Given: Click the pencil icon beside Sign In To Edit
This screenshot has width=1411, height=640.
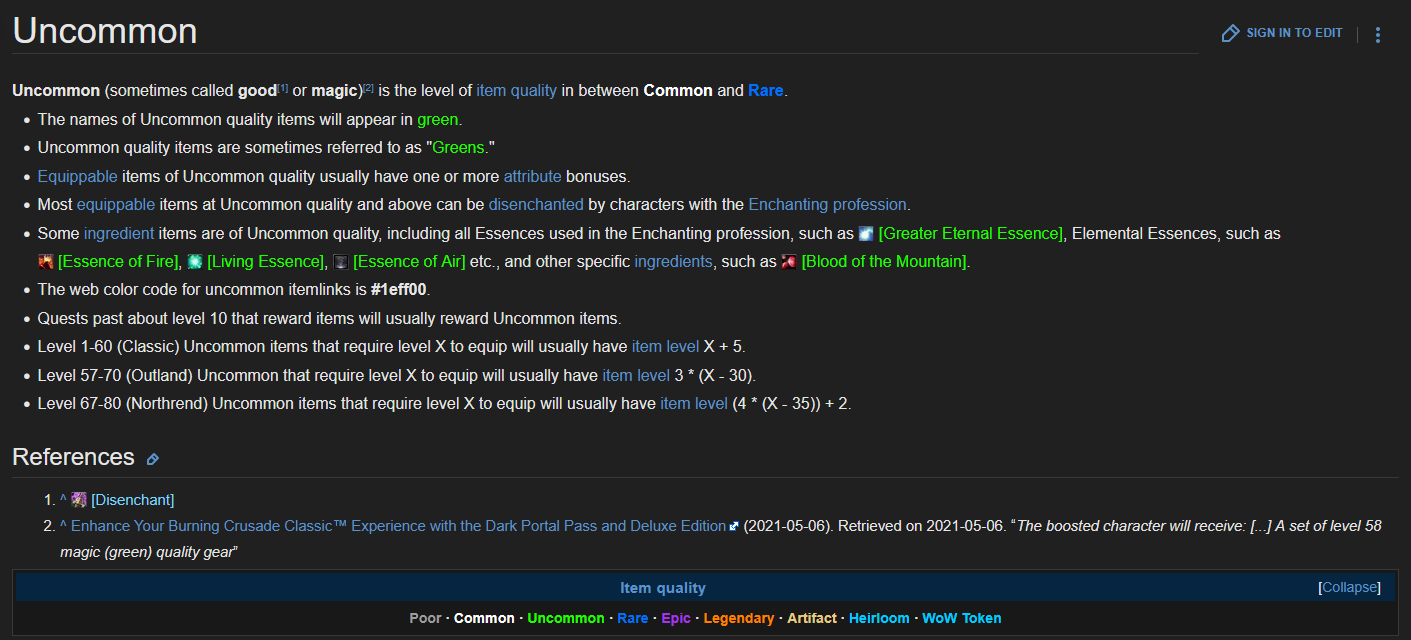Looking at the screenshot, I should tap(1231, 33).
